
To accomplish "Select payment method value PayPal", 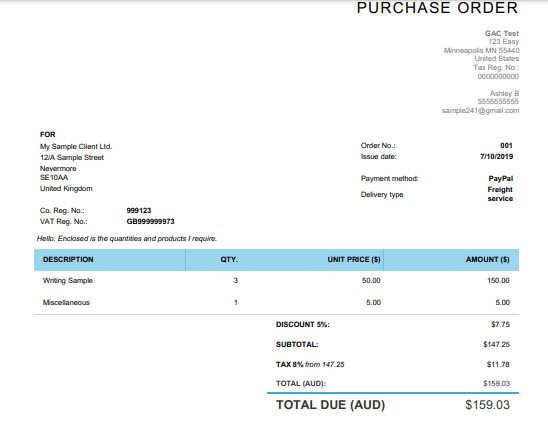I will [x=501, y=179].
